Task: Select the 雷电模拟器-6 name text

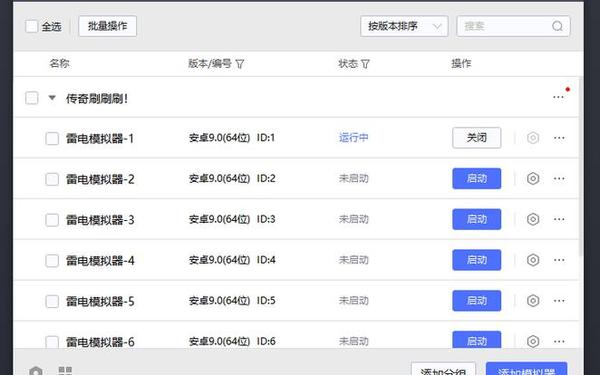Action: (x=100, y=342)
